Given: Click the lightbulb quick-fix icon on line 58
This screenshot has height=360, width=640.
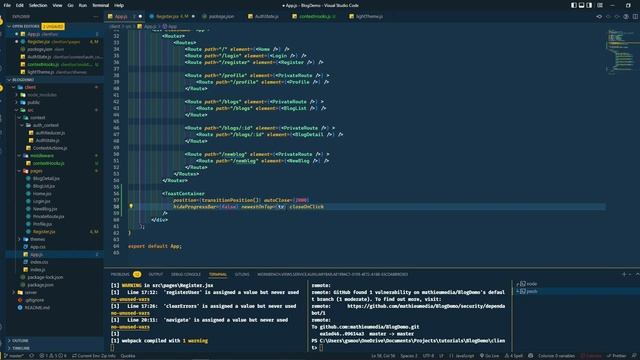Looking at the screenshot, I should pyautogui.click(x=131, y=206).
